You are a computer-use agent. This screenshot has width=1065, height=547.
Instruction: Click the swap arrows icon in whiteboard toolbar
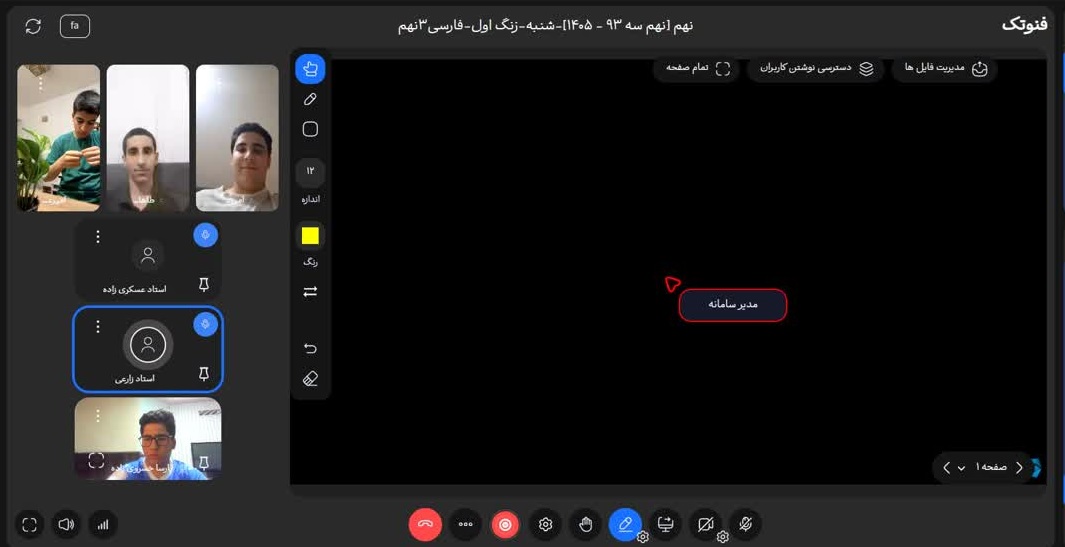tap(310, 292)
